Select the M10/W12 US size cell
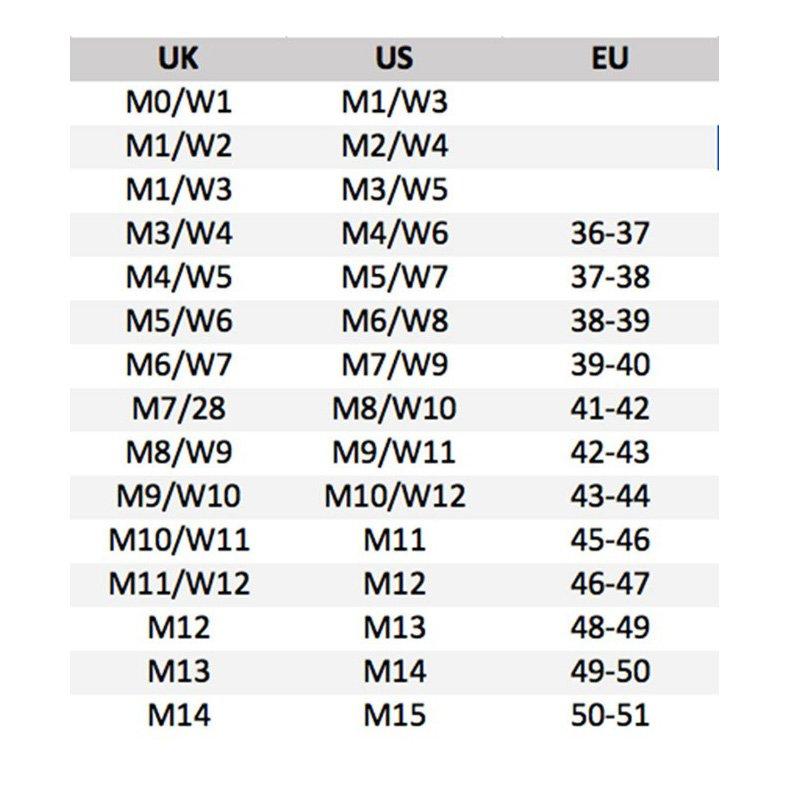Viewport: 789px width, 789px height. (394, 496)
